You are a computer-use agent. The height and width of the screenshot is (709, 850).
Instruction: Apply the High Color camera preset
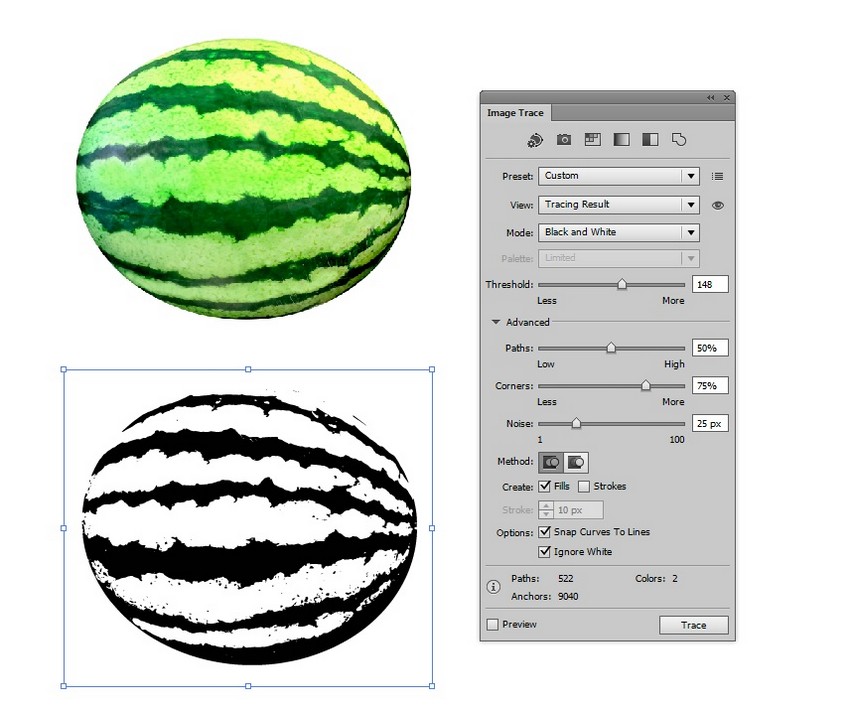tap(564, 140)
